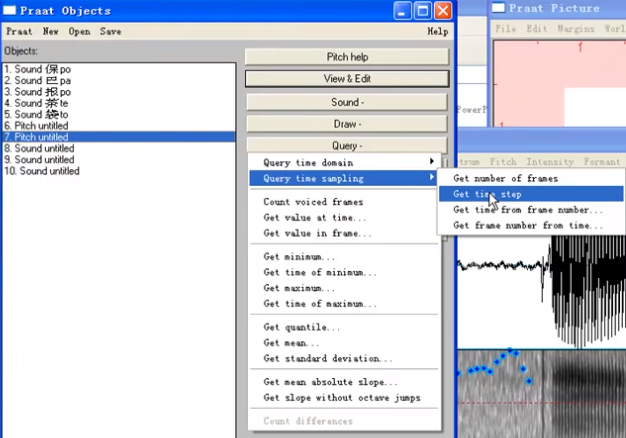
Task: Select Get value at time...
Action: click(x=345, y=218)
